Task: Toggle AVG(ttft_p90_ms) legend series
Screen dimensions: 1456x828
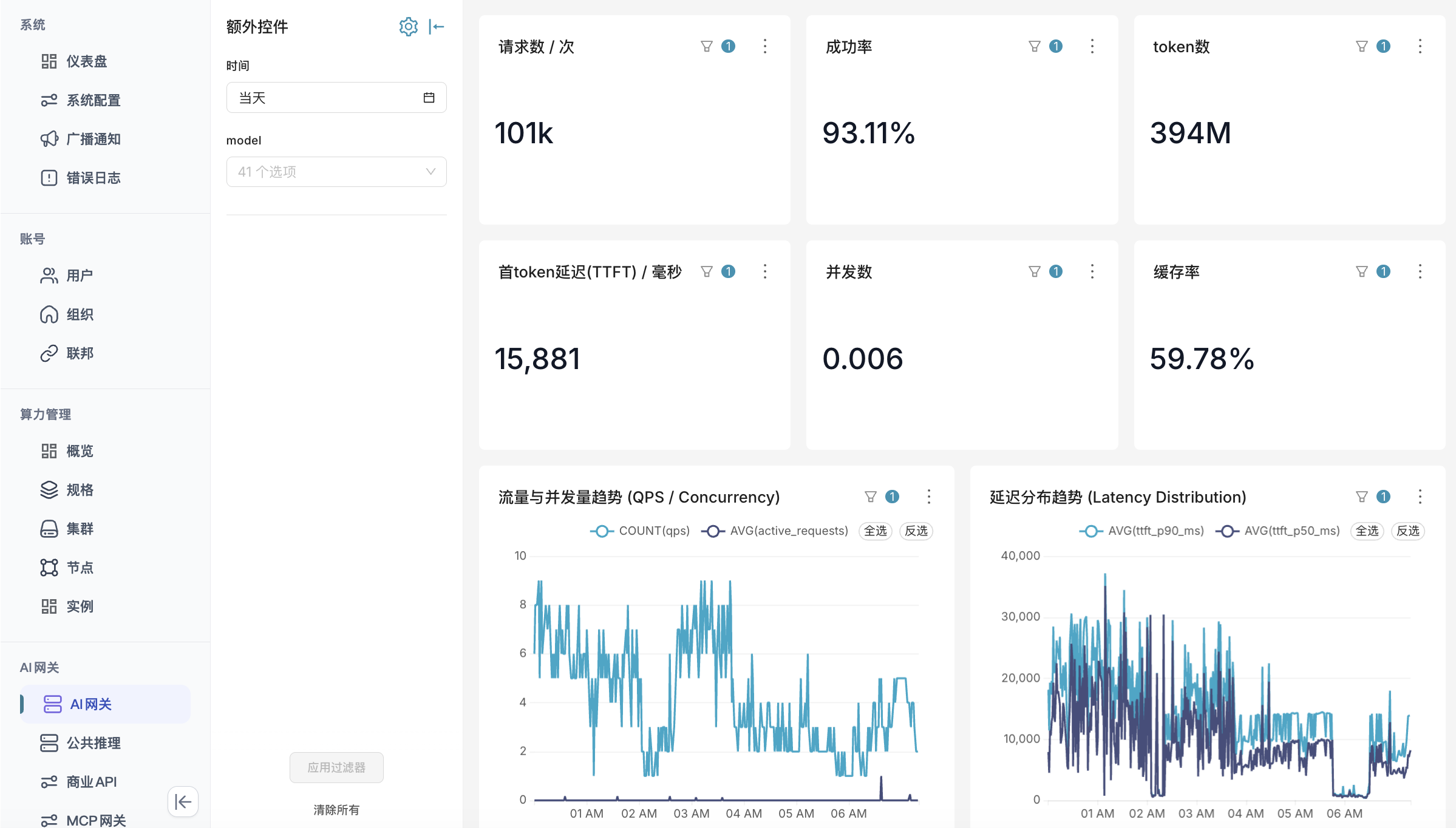Action: (x=1141, y=531)
